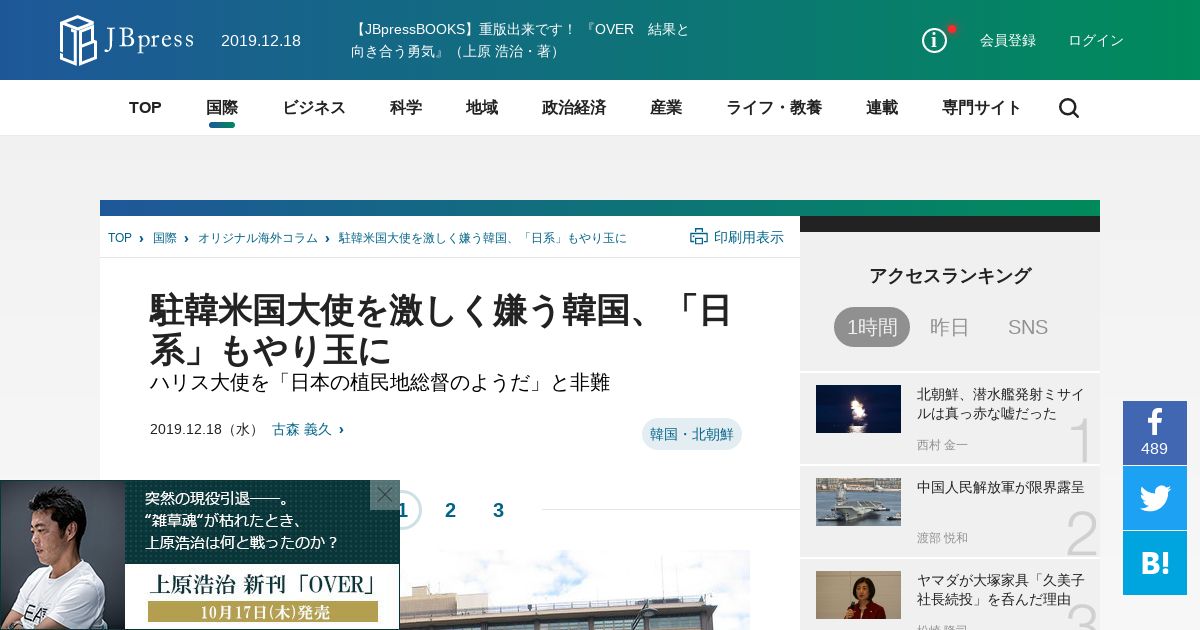Open 会員登録 registration link
The width and height of the screenshot is (1200, 630).
[1008, 40]
